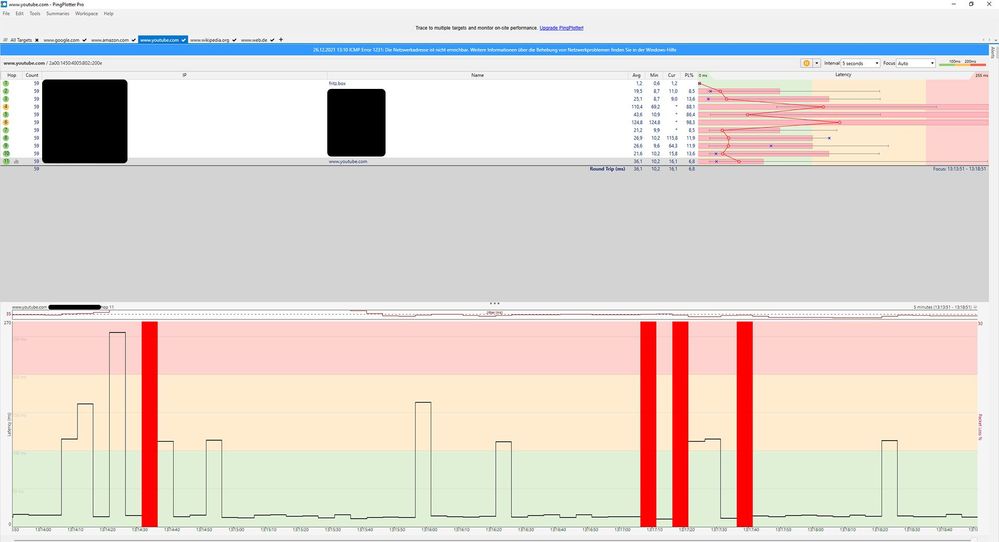Click the Latency graph column header
999x542 pixels.
[x=843, y=75]
